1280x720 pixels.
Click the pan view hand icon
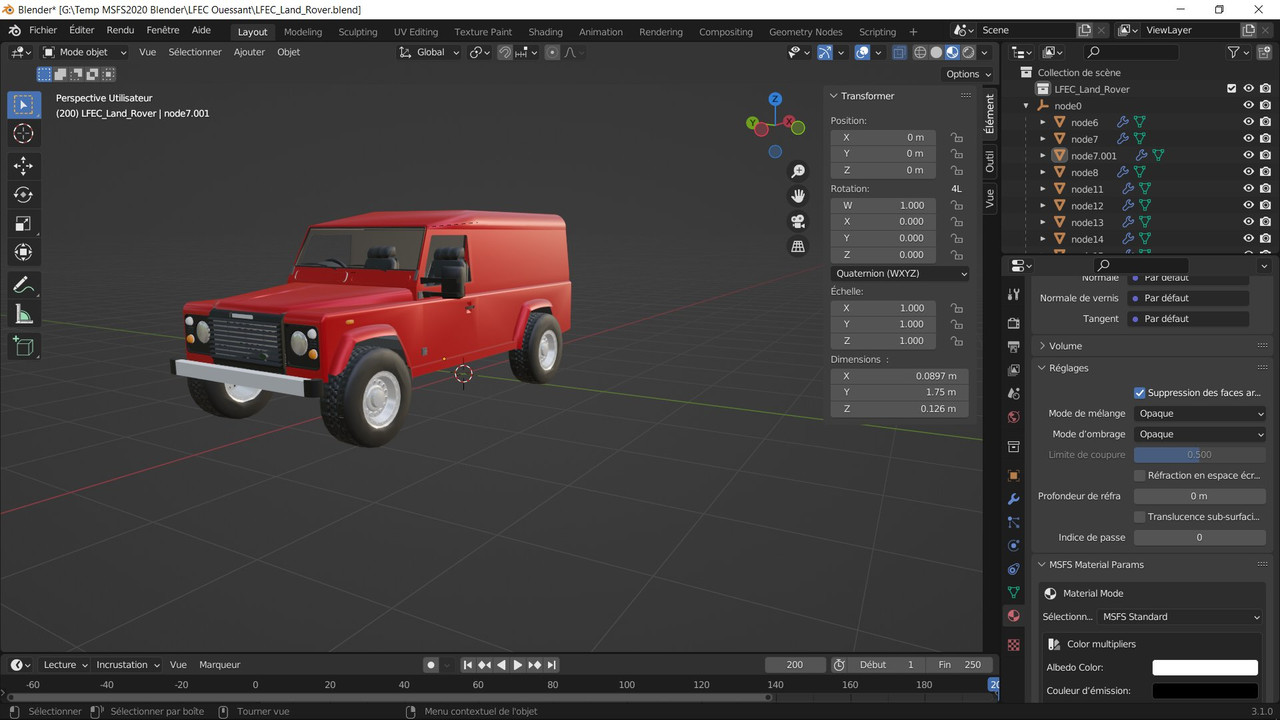[x=798, y=196]
